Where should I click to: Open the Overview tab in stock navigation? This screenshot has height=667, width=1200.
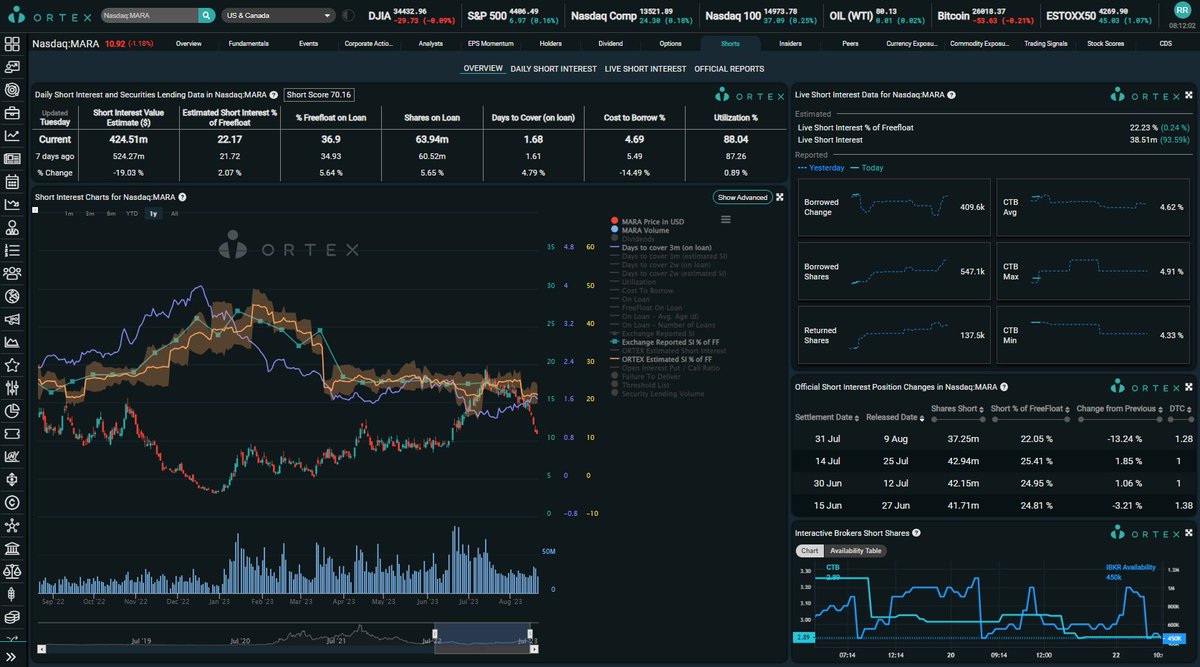point(189,44)
